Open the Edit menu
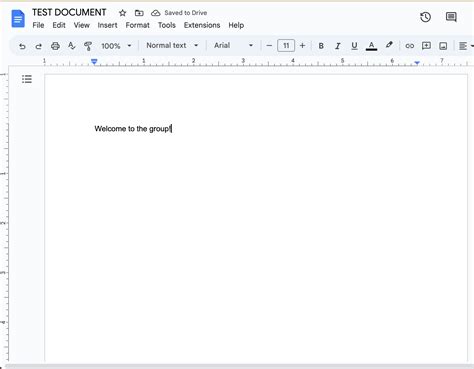This screenshot has height=369, width=474. (x=59, y=25)
